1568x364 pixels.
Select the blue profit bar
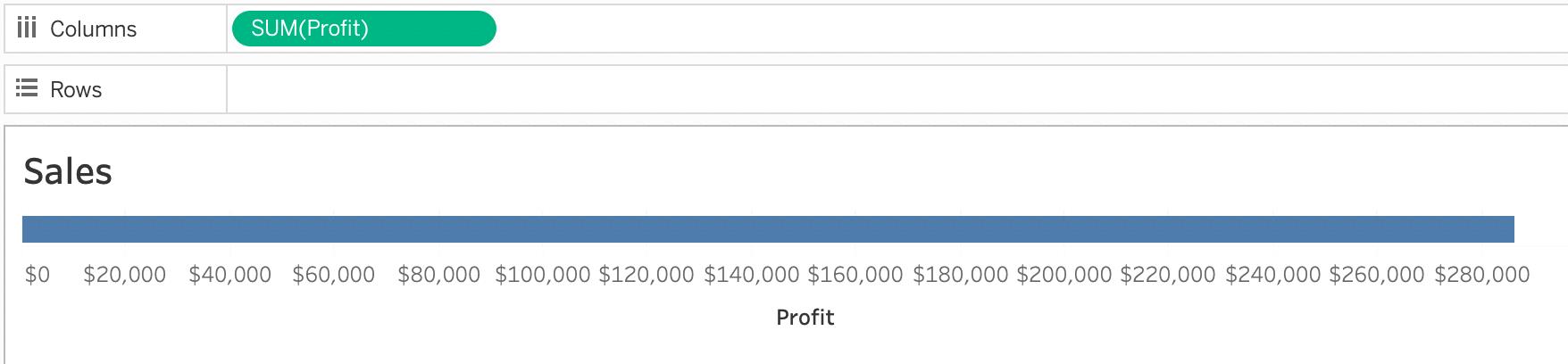click(768, 229)
